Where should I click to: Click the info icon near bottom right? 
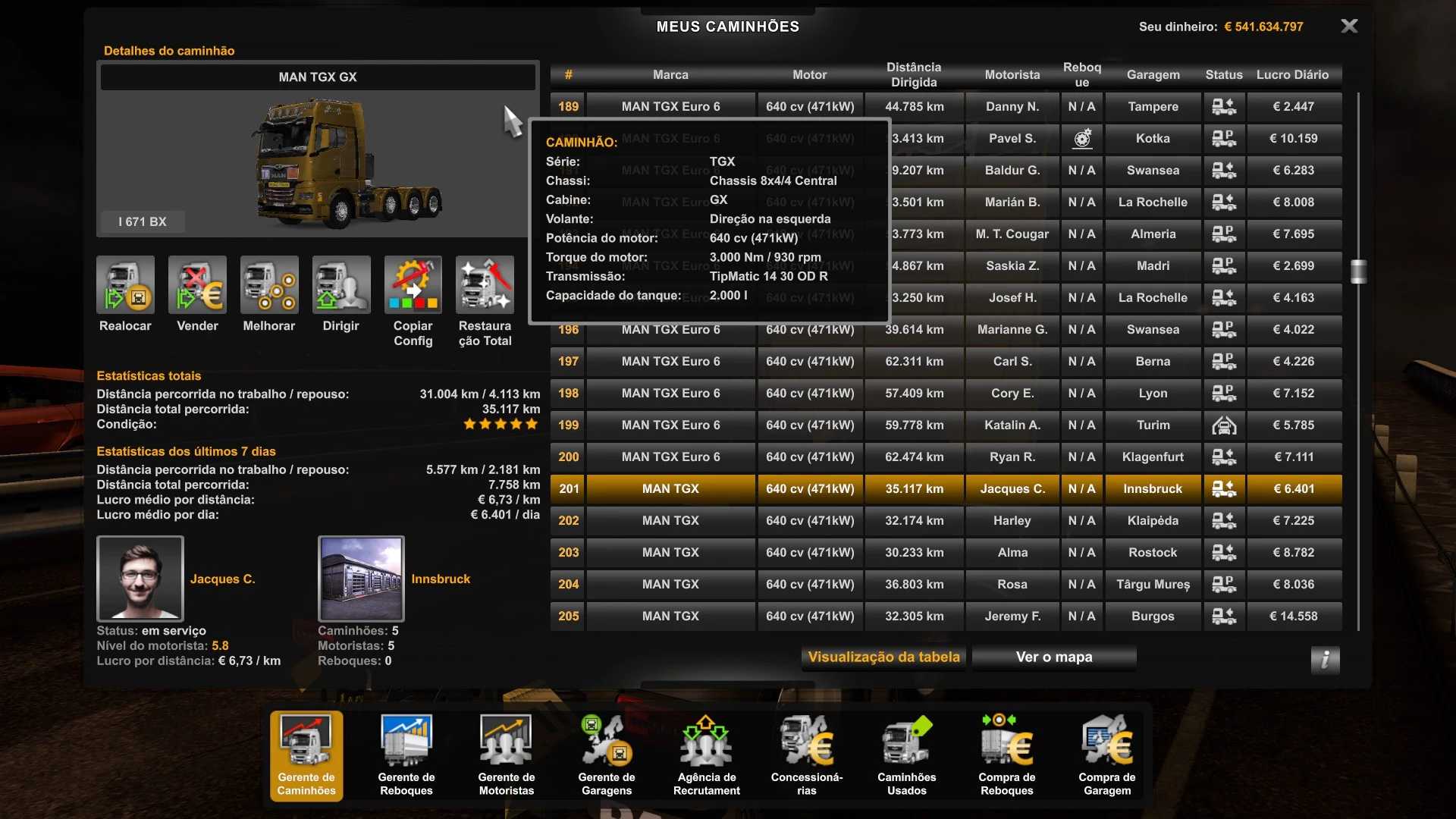tap(1325, 661)
